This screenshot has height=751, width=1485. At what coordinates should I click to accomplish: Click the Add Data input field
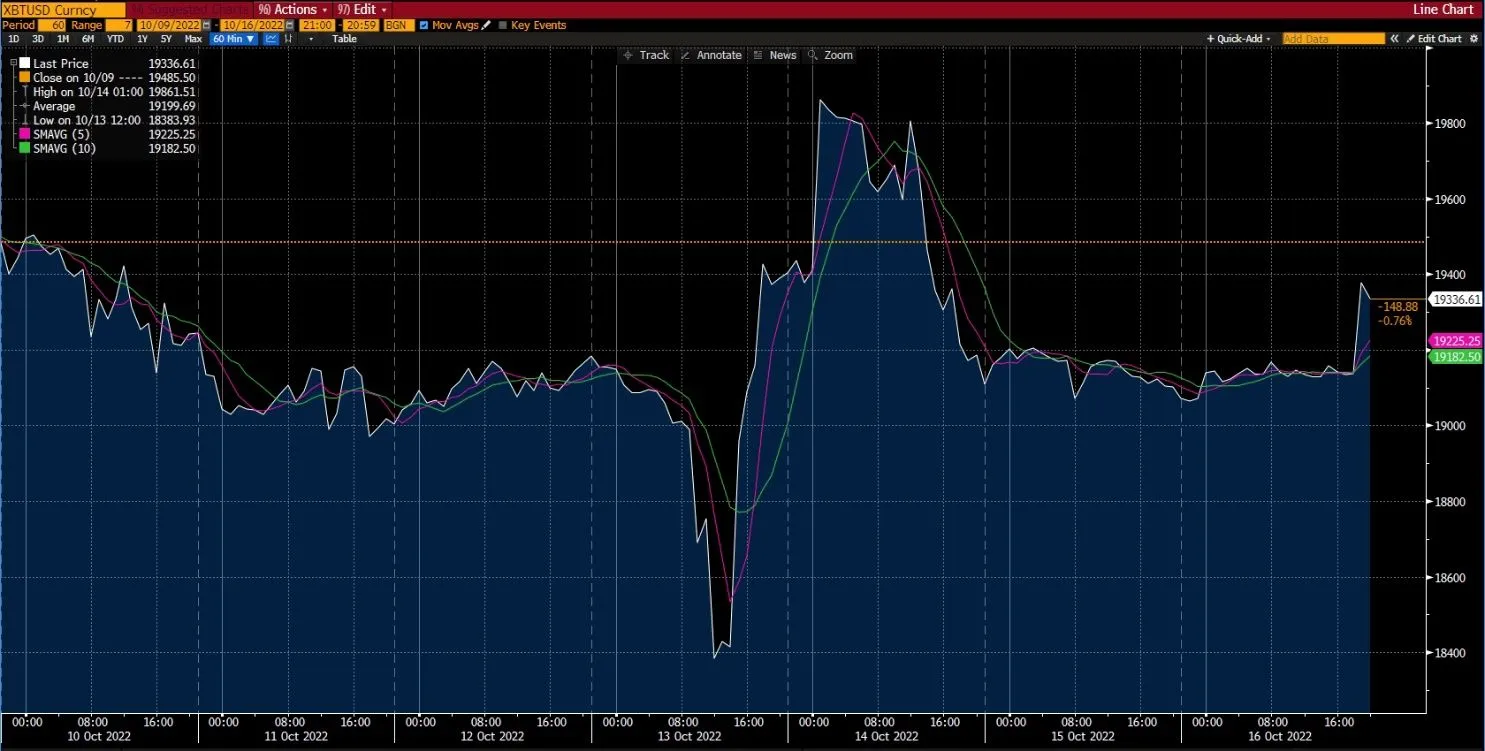click(x=1333, y=38)
